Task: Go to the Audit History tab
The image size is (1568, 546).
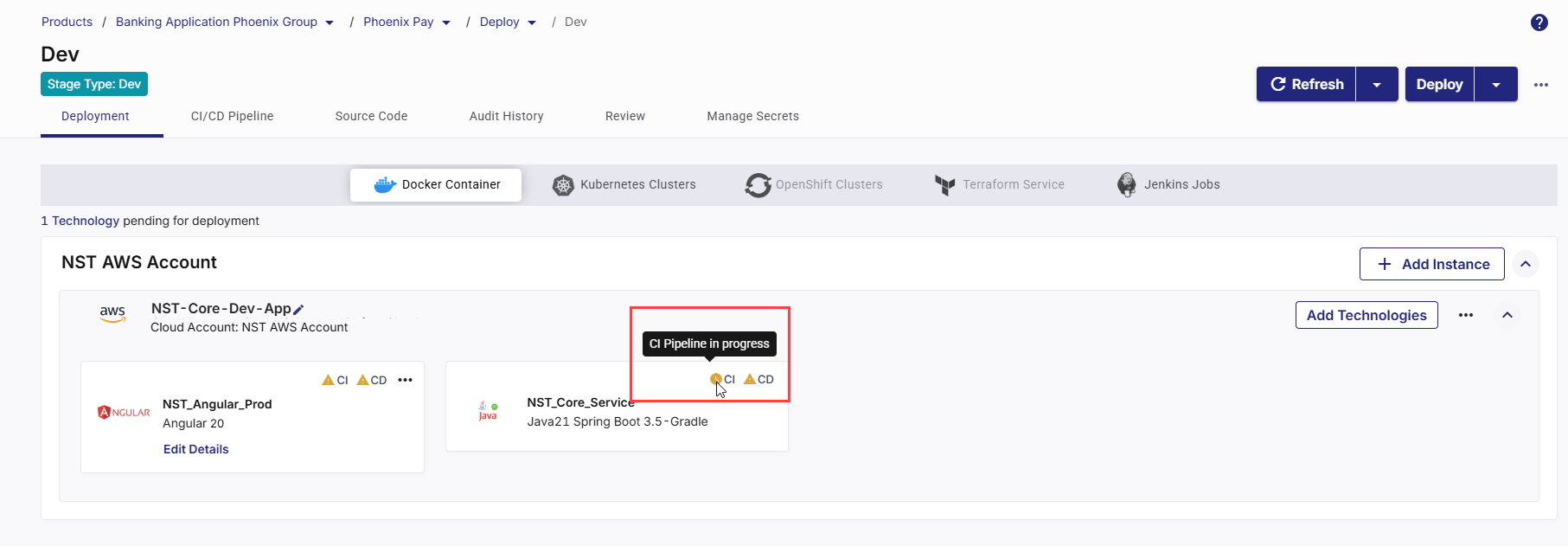Action: [x=506, y=116]
